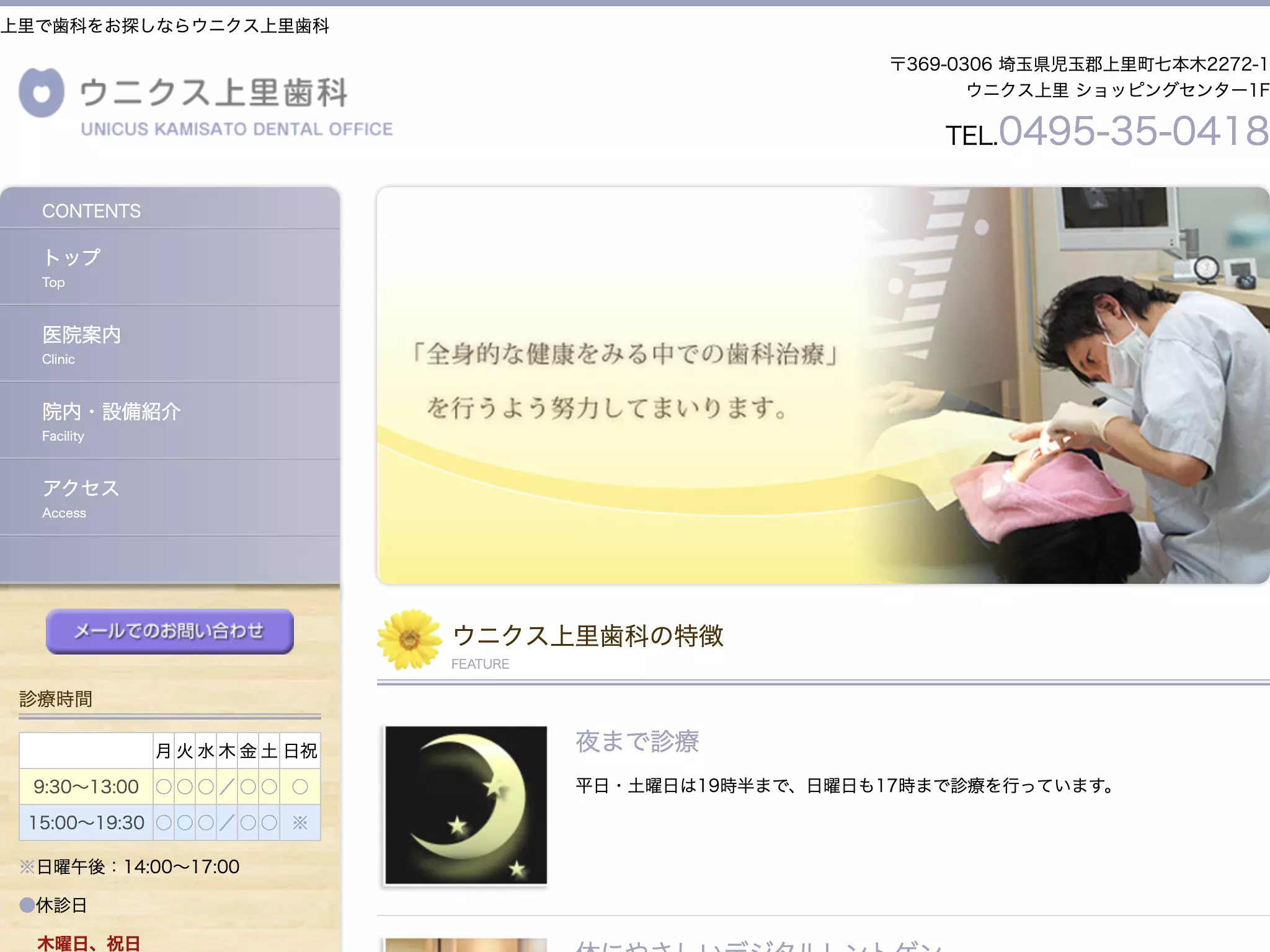Click メールでのお問い合わせ button
Image resolution: width=1270 pixels, height=952 pixels.
point(170,631)
